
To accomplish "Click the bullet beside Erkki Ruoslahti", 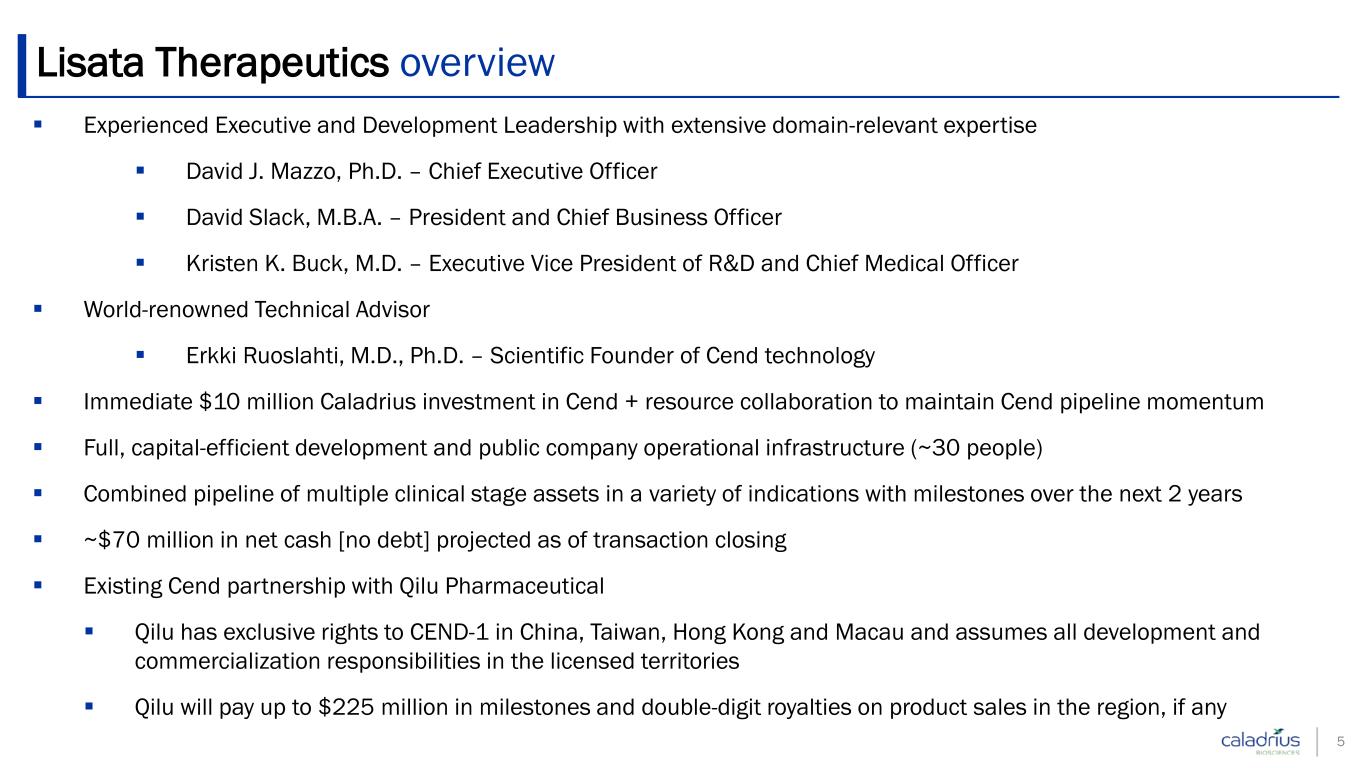I will click(140, 355).
